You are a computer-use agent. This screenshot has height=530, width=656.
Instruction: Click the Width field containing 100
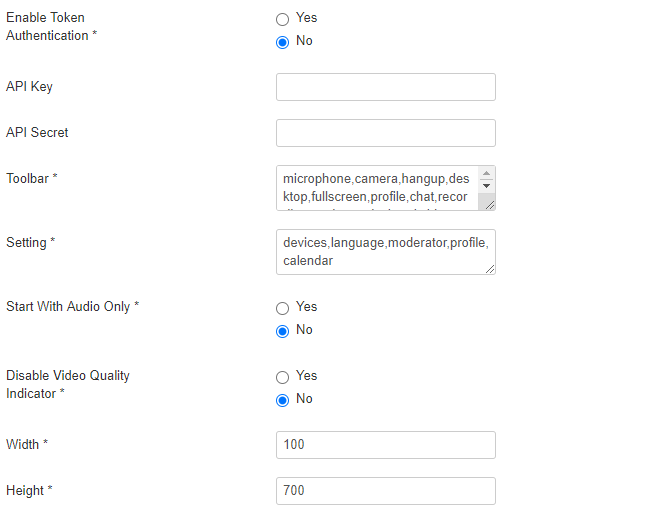[x=385, y=445]
